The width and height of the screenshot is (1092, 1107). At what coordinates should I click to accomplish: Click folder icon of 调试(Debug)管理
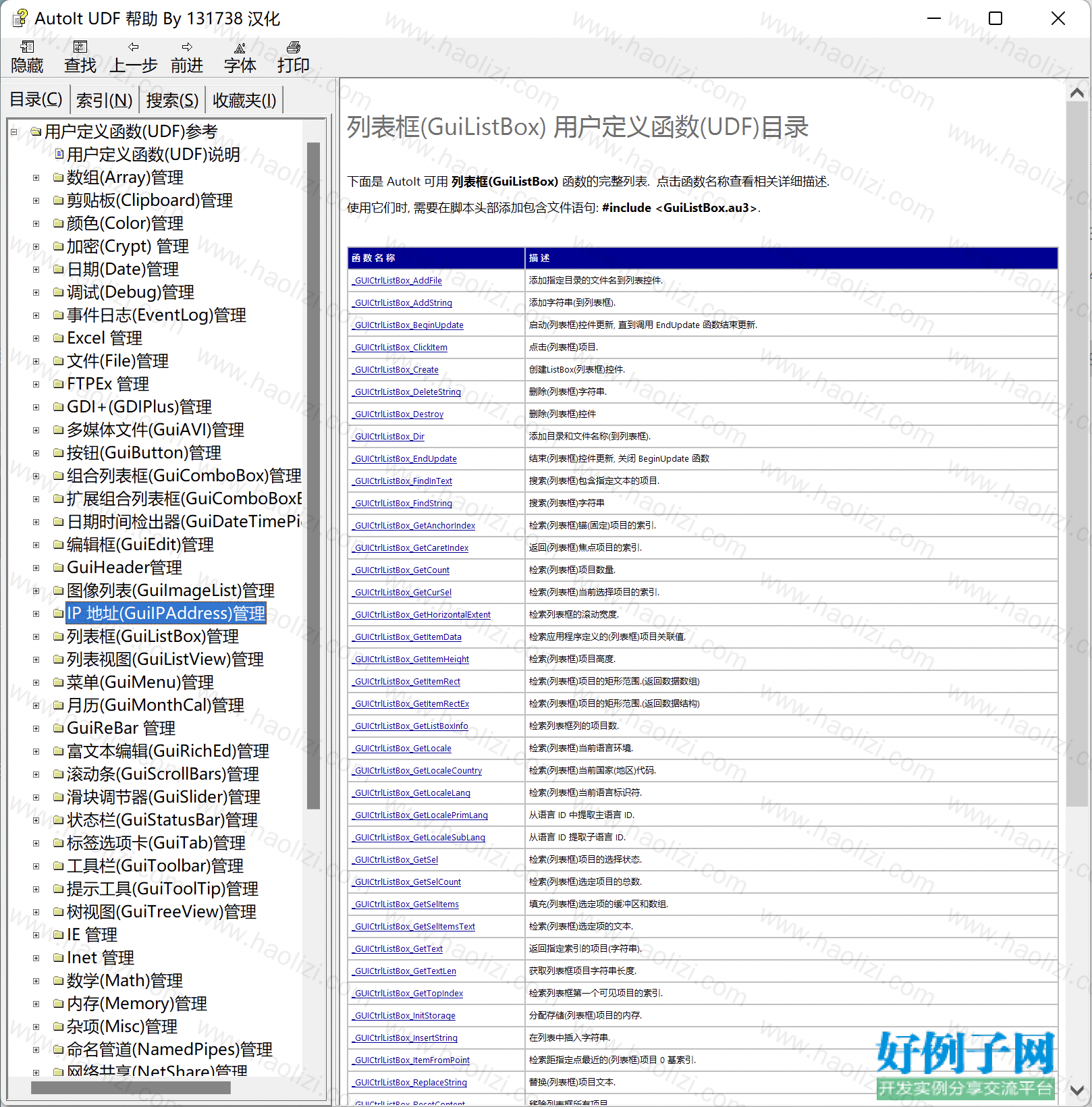[59, 293]
